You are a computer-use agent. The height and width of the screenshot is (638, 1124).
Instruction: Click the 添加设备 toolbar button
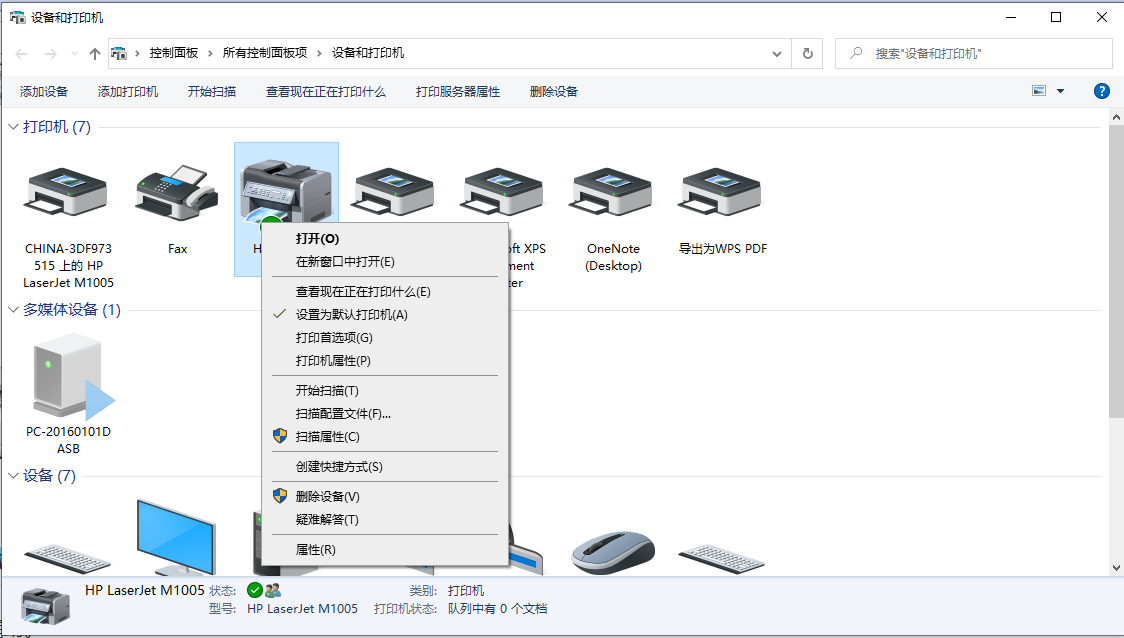click(x=45, y=90)
